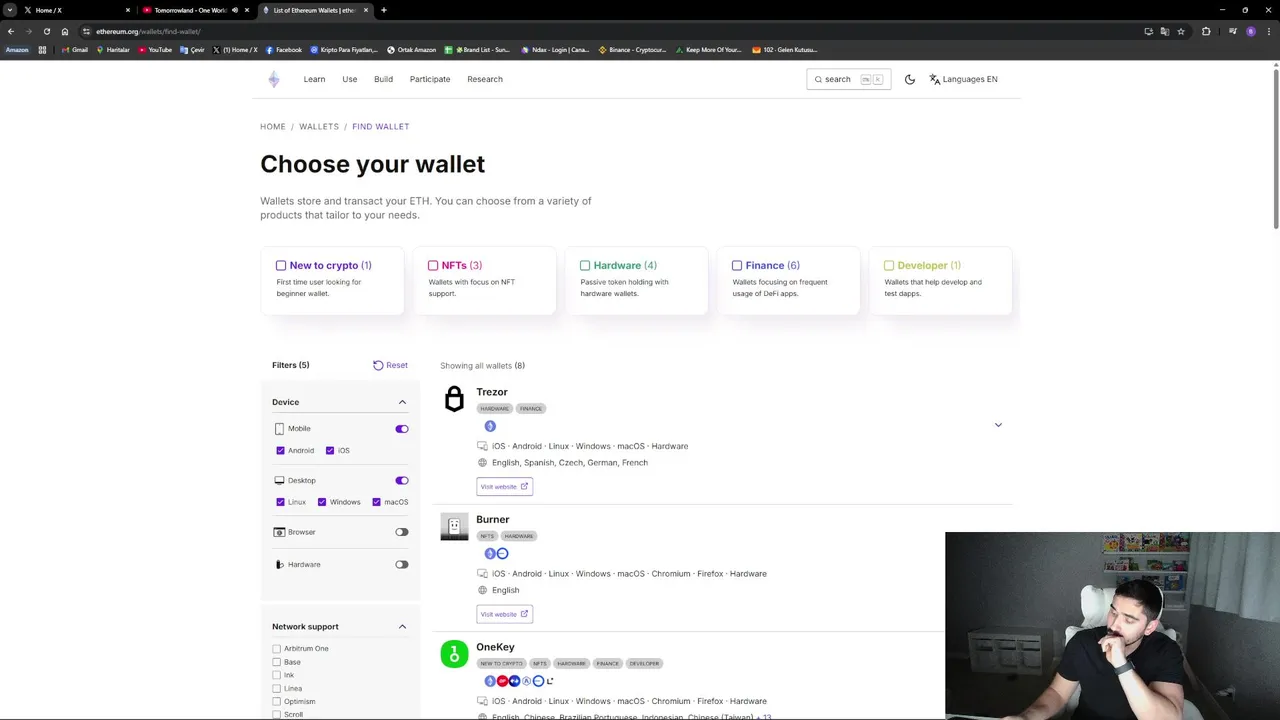Reload the page

tap(46, 31)
